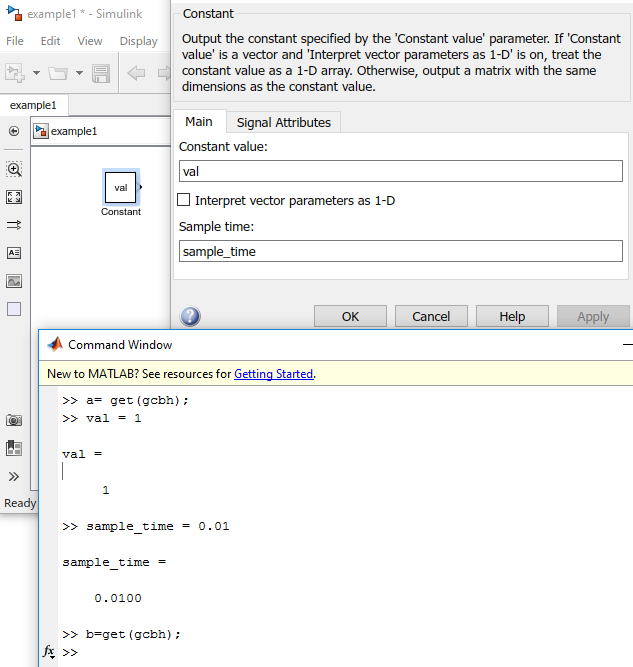Viewport: 633px width, 667px height.
Task: Click the OK button
Action: (x=351, y=316)
